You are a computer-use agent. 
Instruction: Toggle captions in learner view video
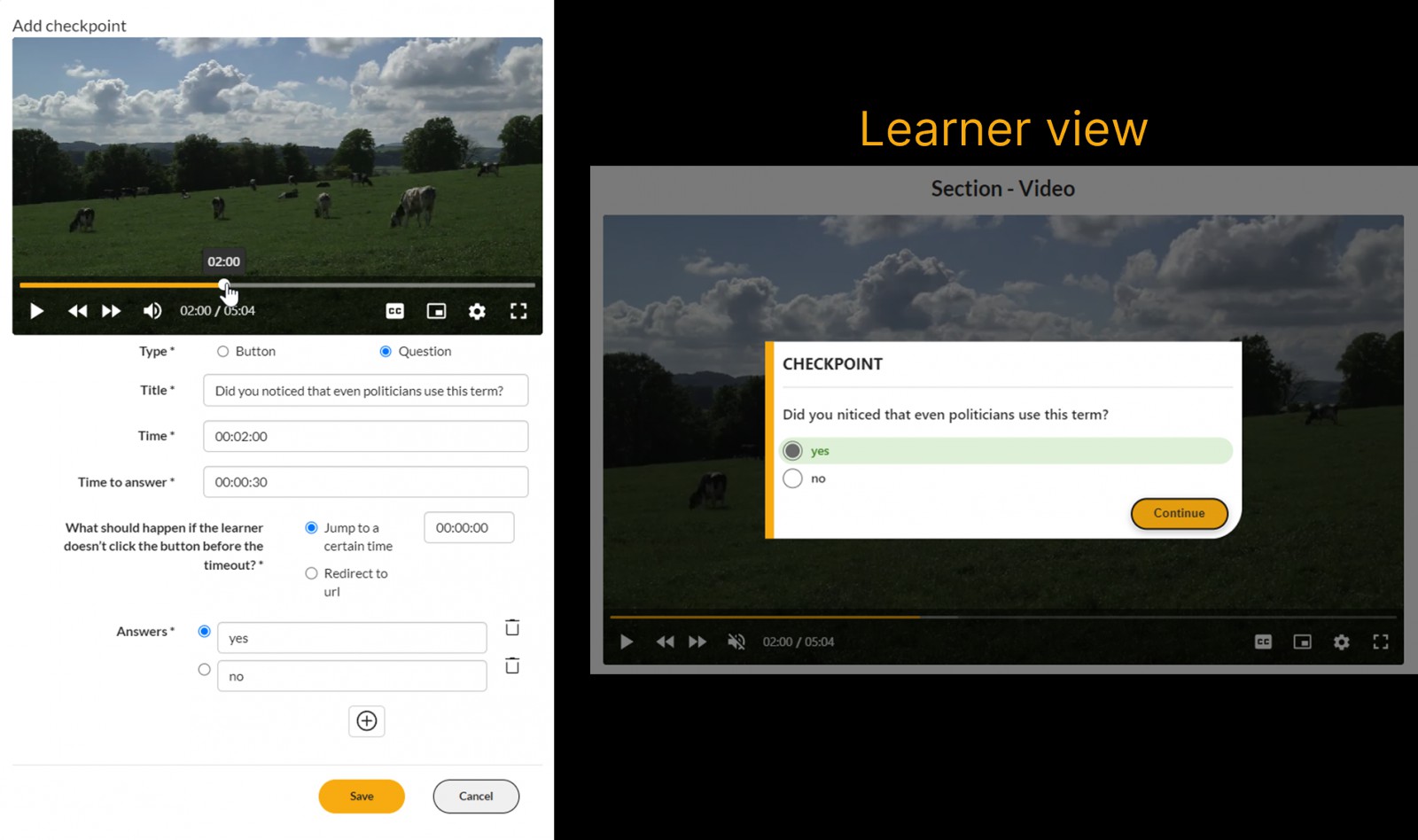coord(1264,642)
